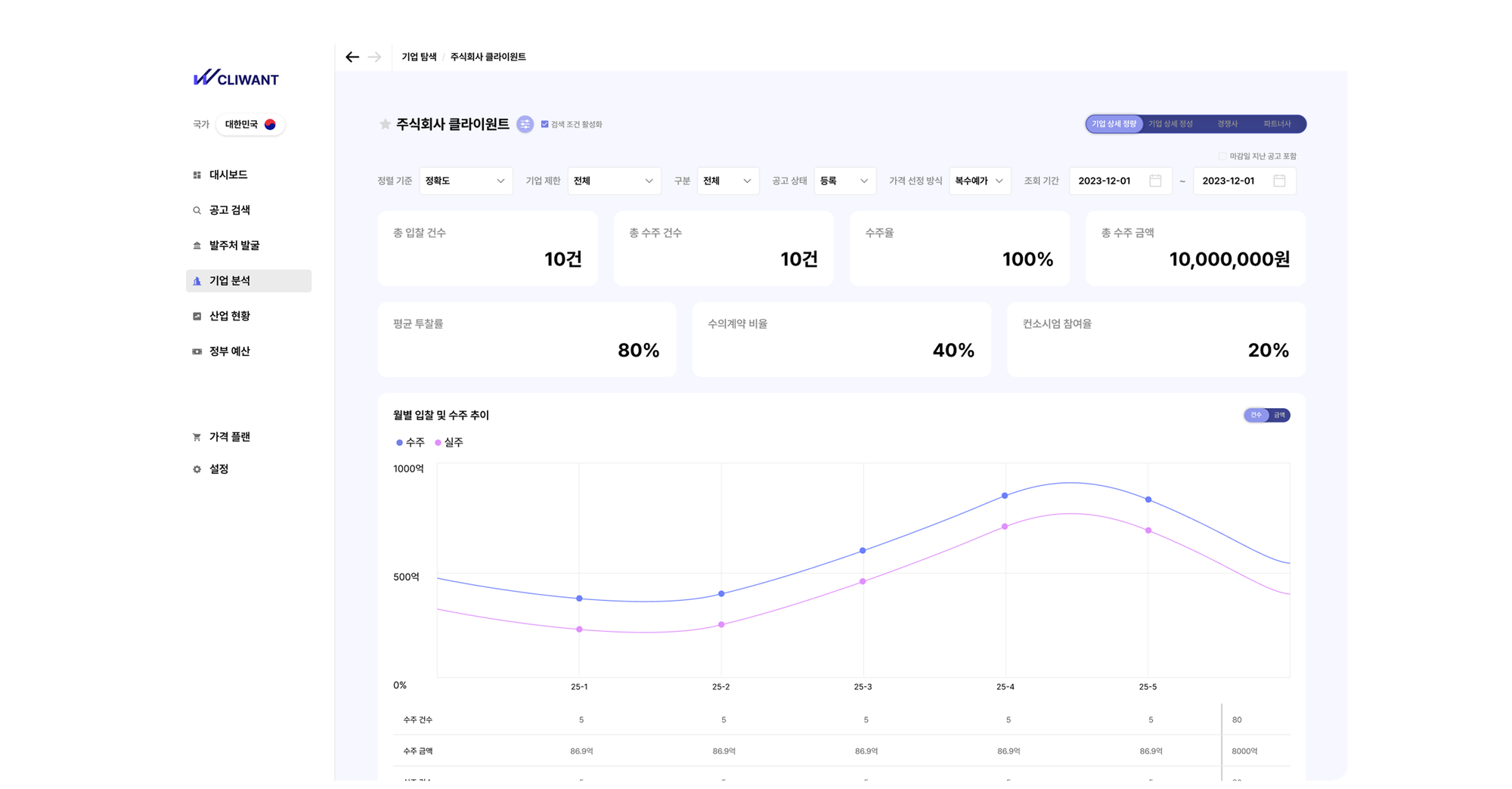Select the 기업 상세 정성 tab
Image resolution: width=1512 pixels, height=789 pixels.
[1170, 124]
